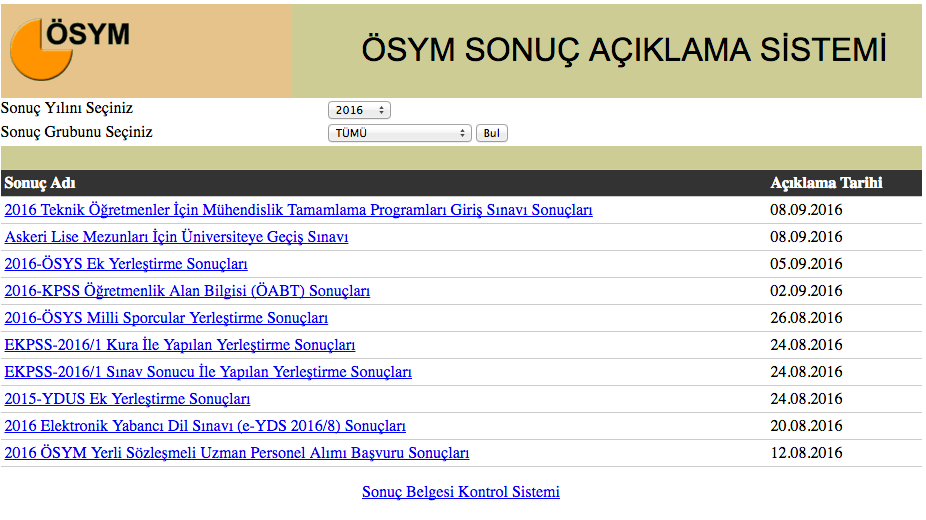Open Askeri Lise Mezunları Üniversiteye Geçiş Sınavı link
The width and height of the screenshot is (926, 520).
tap(176, 237)
